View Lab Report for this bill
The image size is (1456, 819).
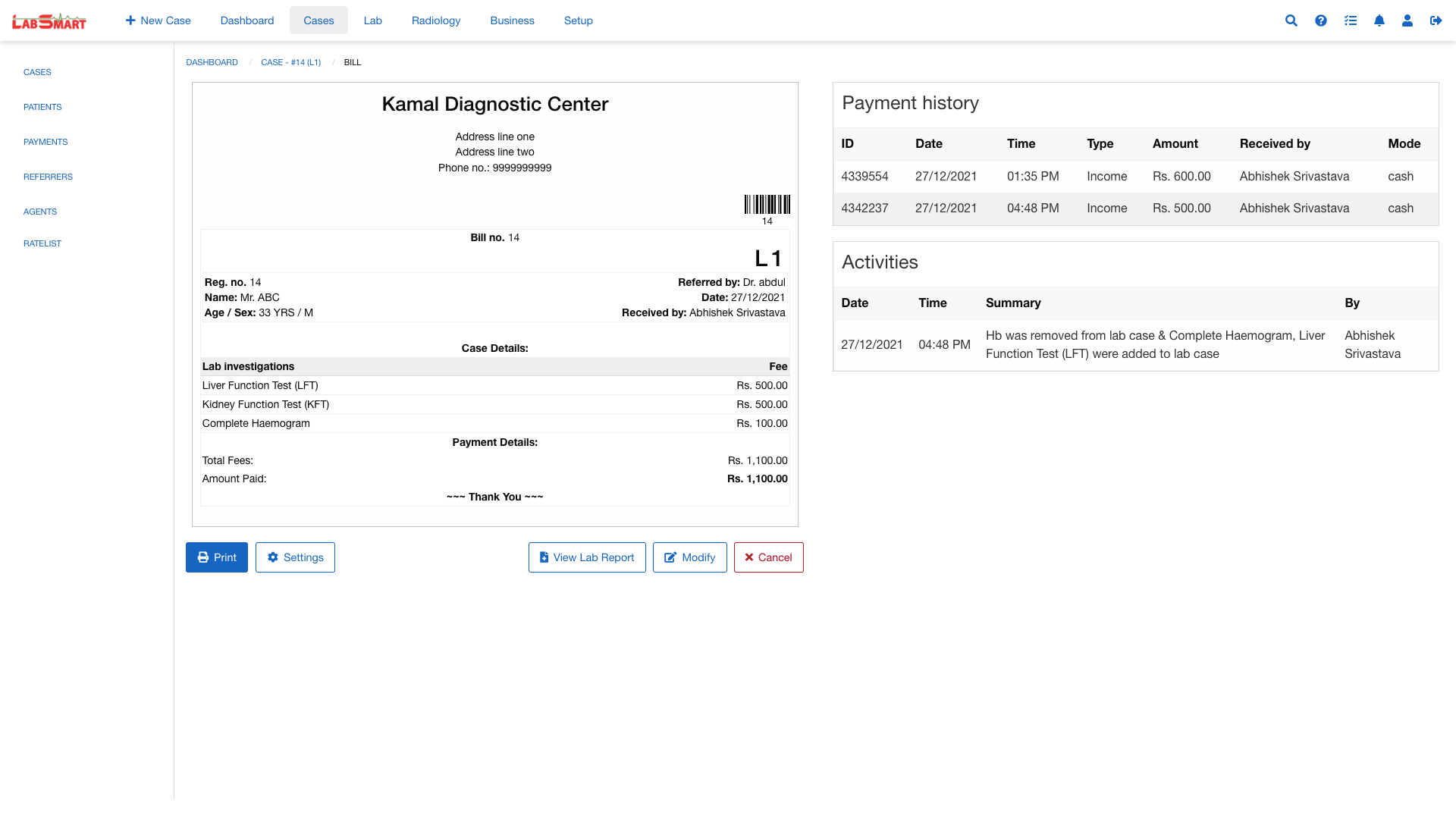pos(587,557)
